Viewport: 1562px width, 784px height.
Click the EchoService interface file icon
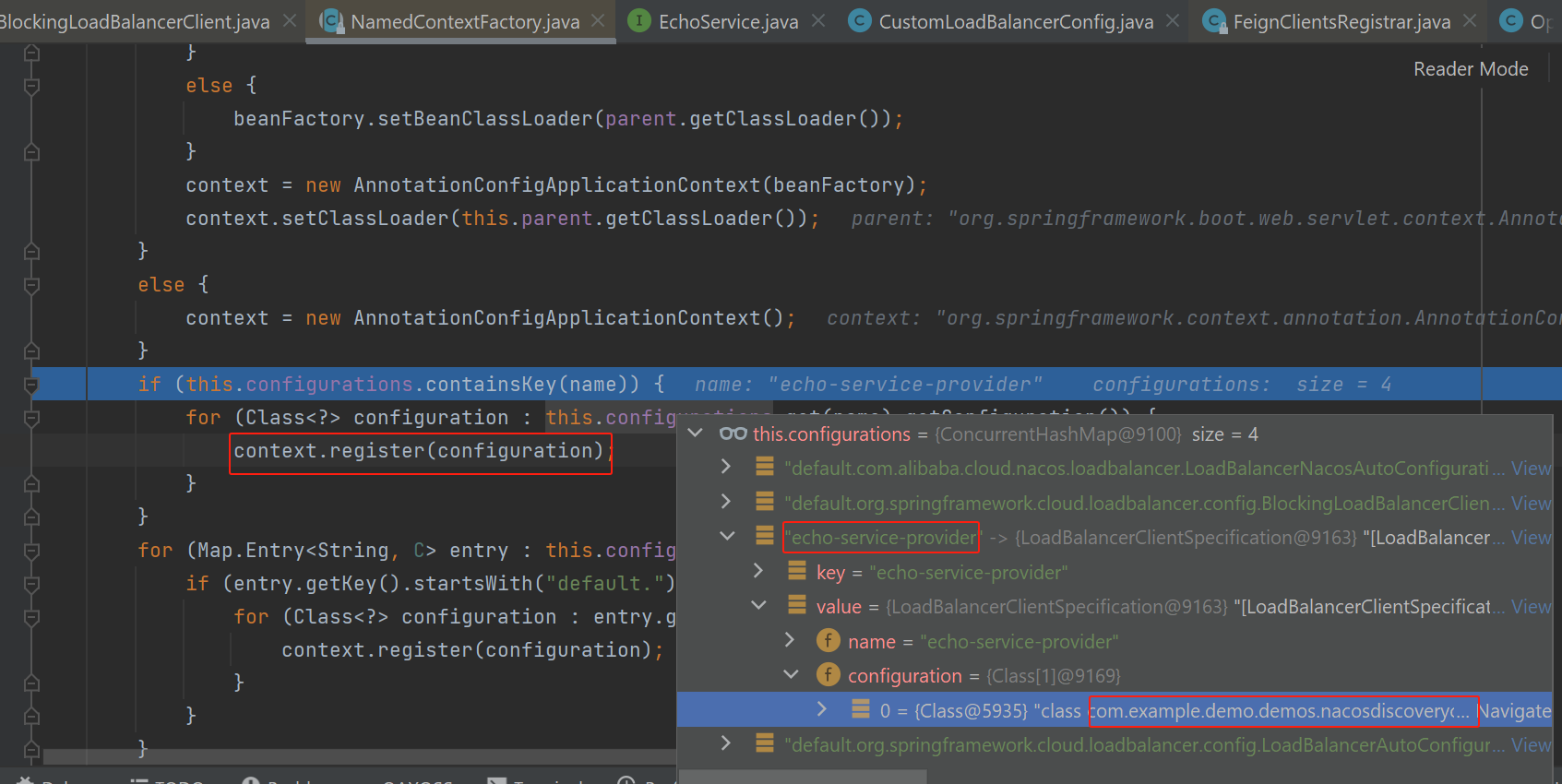pyautogui.click(x=638, y=20)
